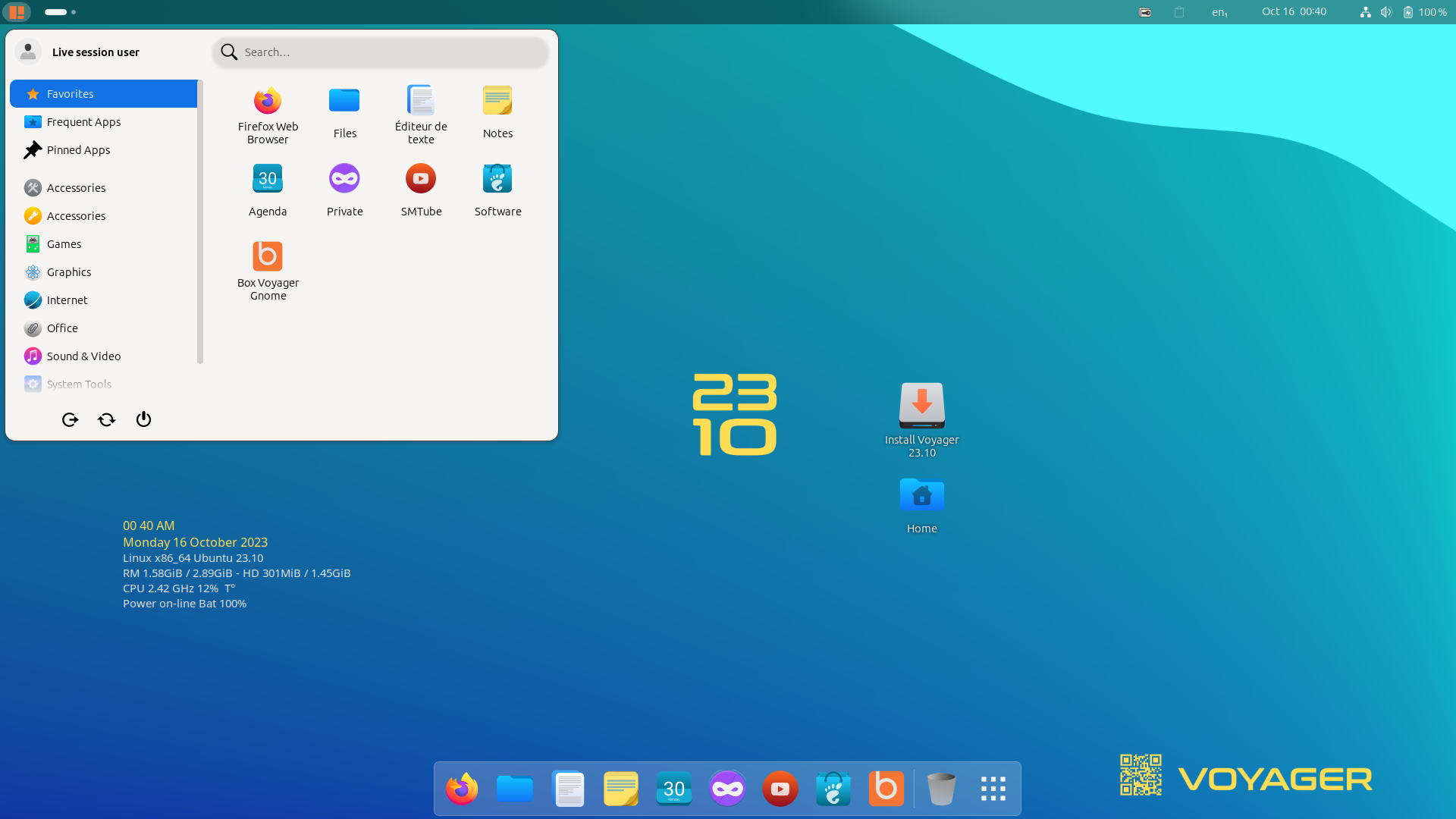Open the Sound & Video category
The image size is (1456, 819).
103,356
